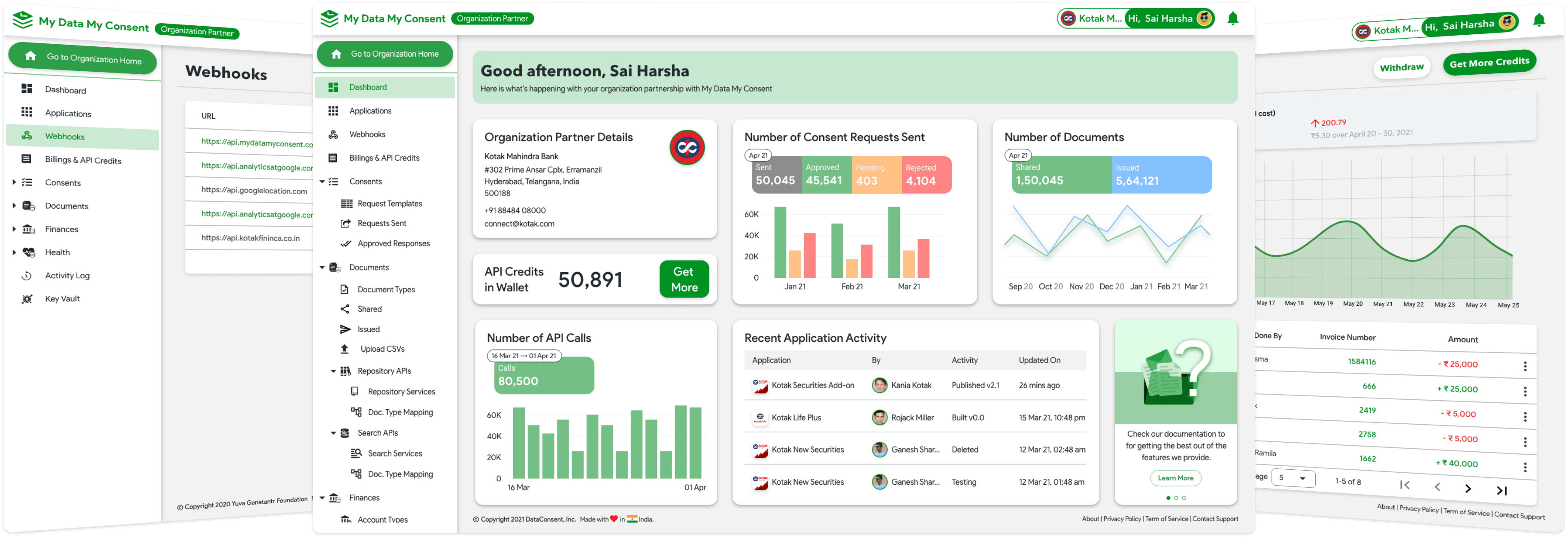1568x538 pixels.
Task: Collapse Repository APIs section
Action: coord(333,371)
